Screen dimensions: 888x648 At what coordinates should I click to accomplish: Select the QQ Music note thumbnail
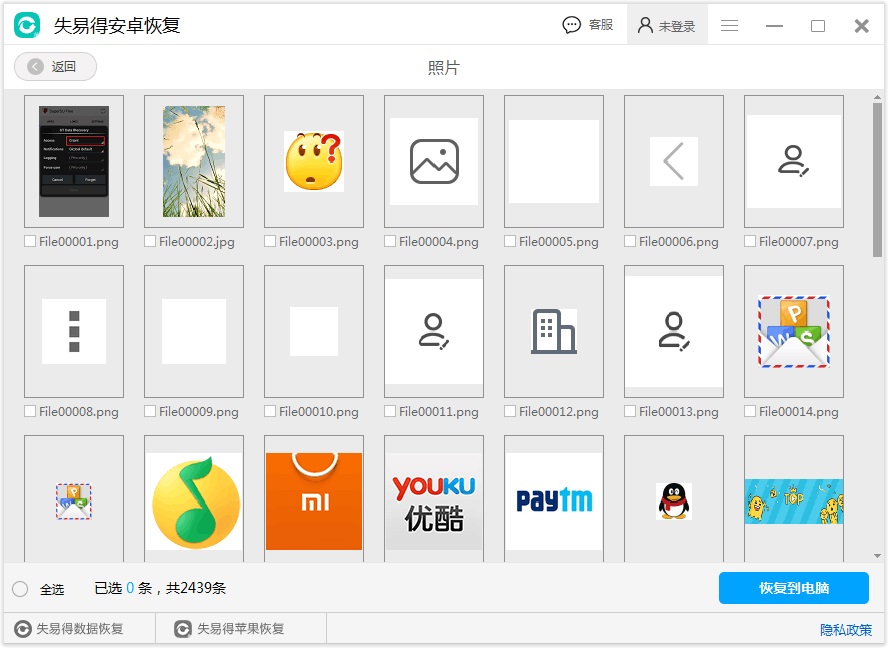coord(194,499)
